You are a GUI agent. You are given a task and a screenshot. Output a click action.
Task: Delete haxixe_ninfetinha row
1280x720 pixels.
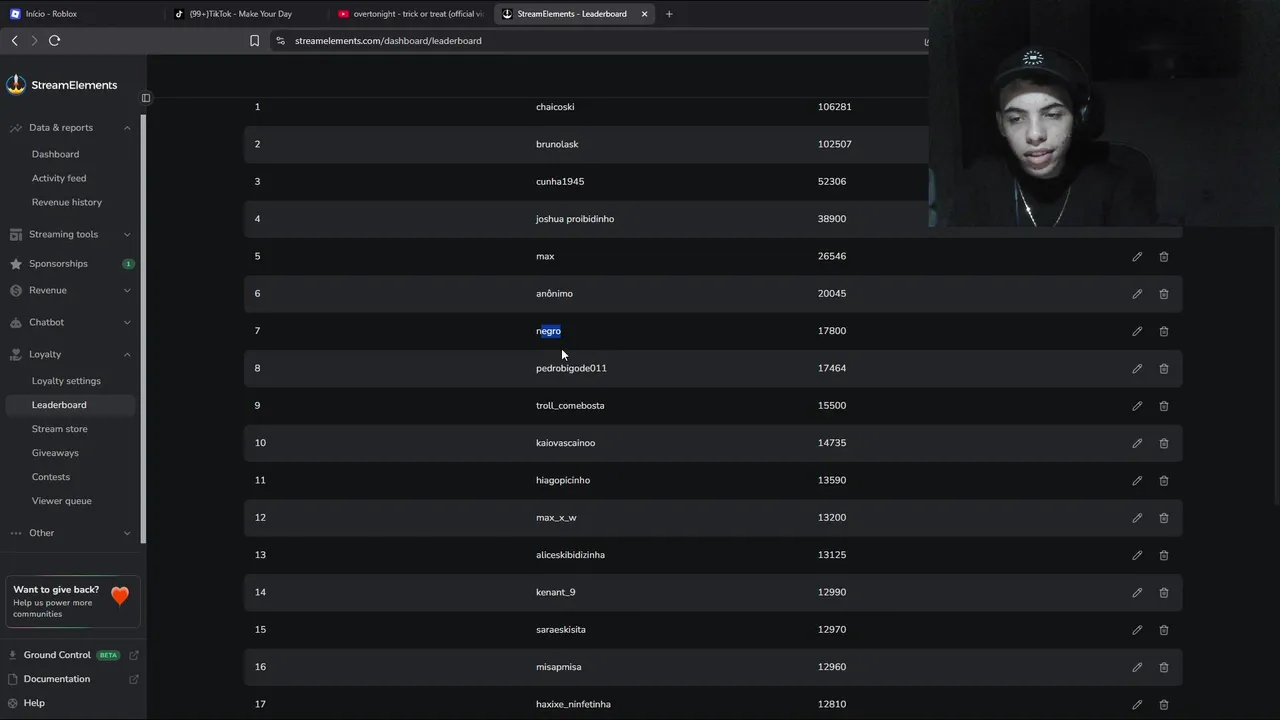[1164, 705]
